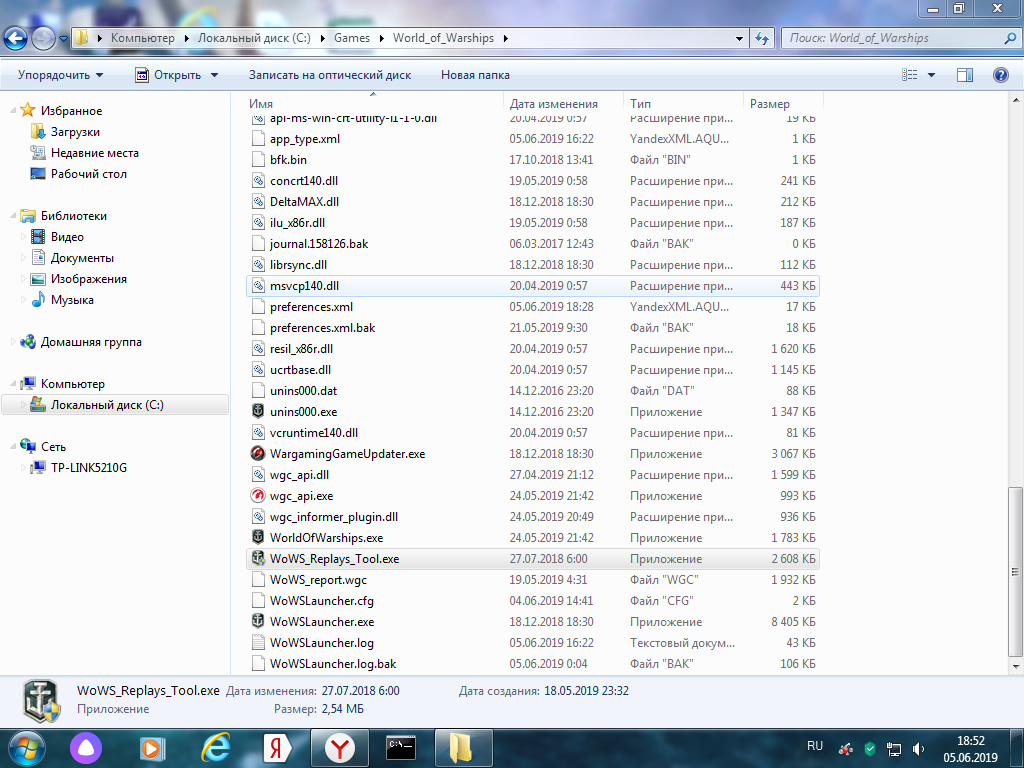Click the file list vertical scrollbar thumb
Screen dimensions: 1024x768
1015,571
